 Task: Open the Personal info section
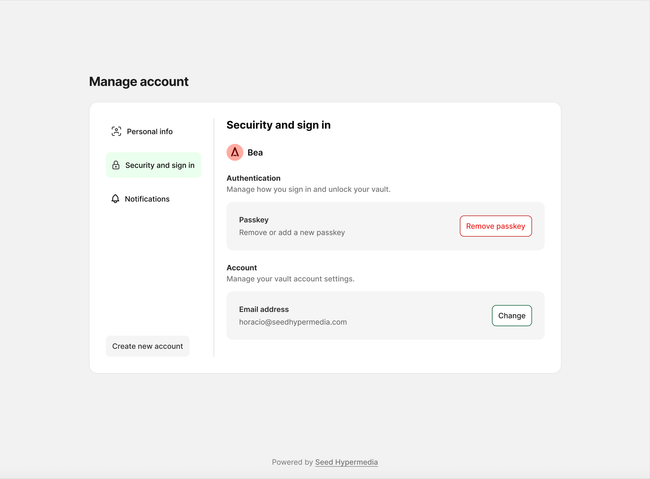149,131
